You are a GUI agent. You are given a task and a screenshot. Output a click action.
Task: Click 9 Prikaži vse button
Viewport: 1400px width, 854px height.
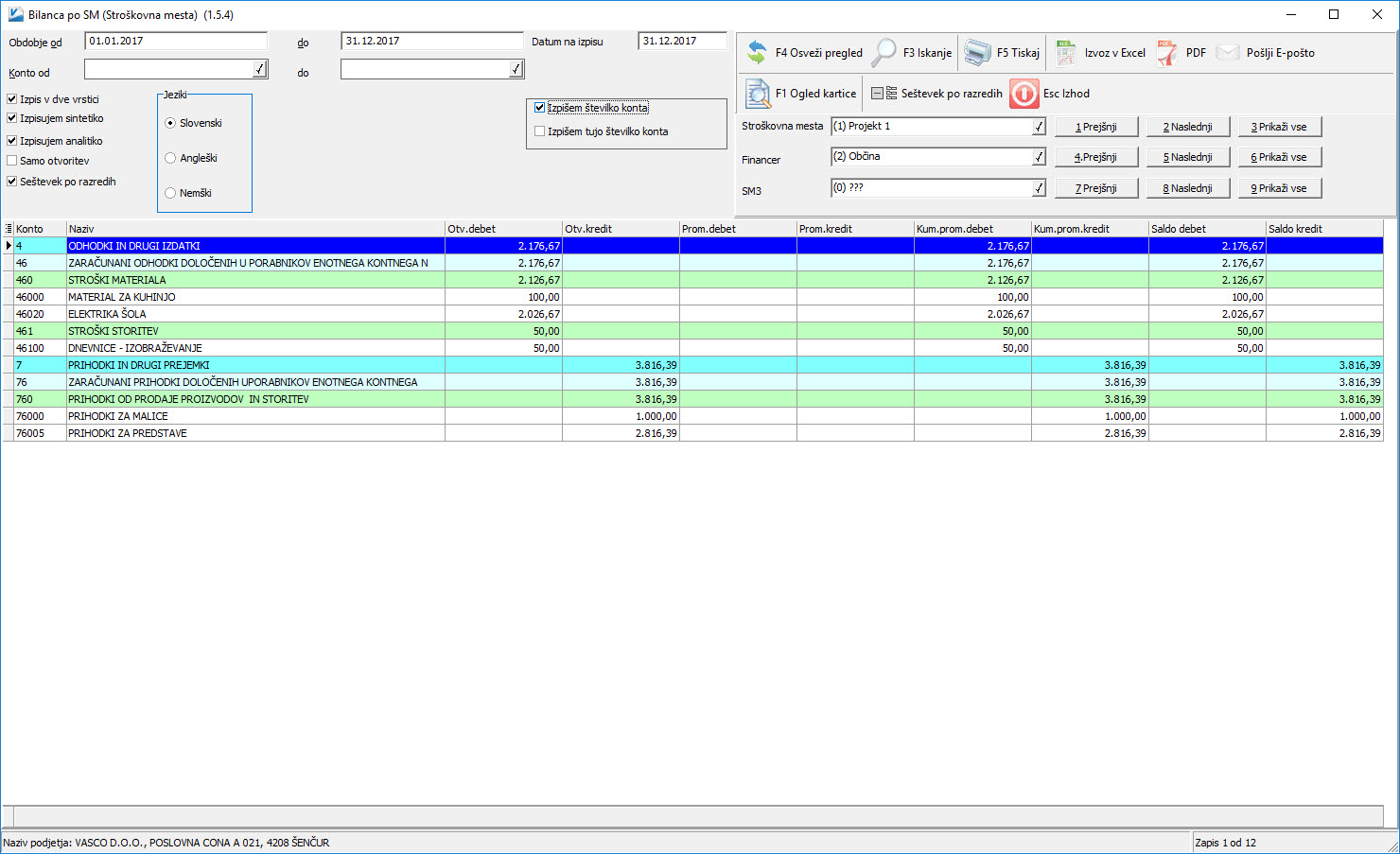click(x=1280, y=188)
